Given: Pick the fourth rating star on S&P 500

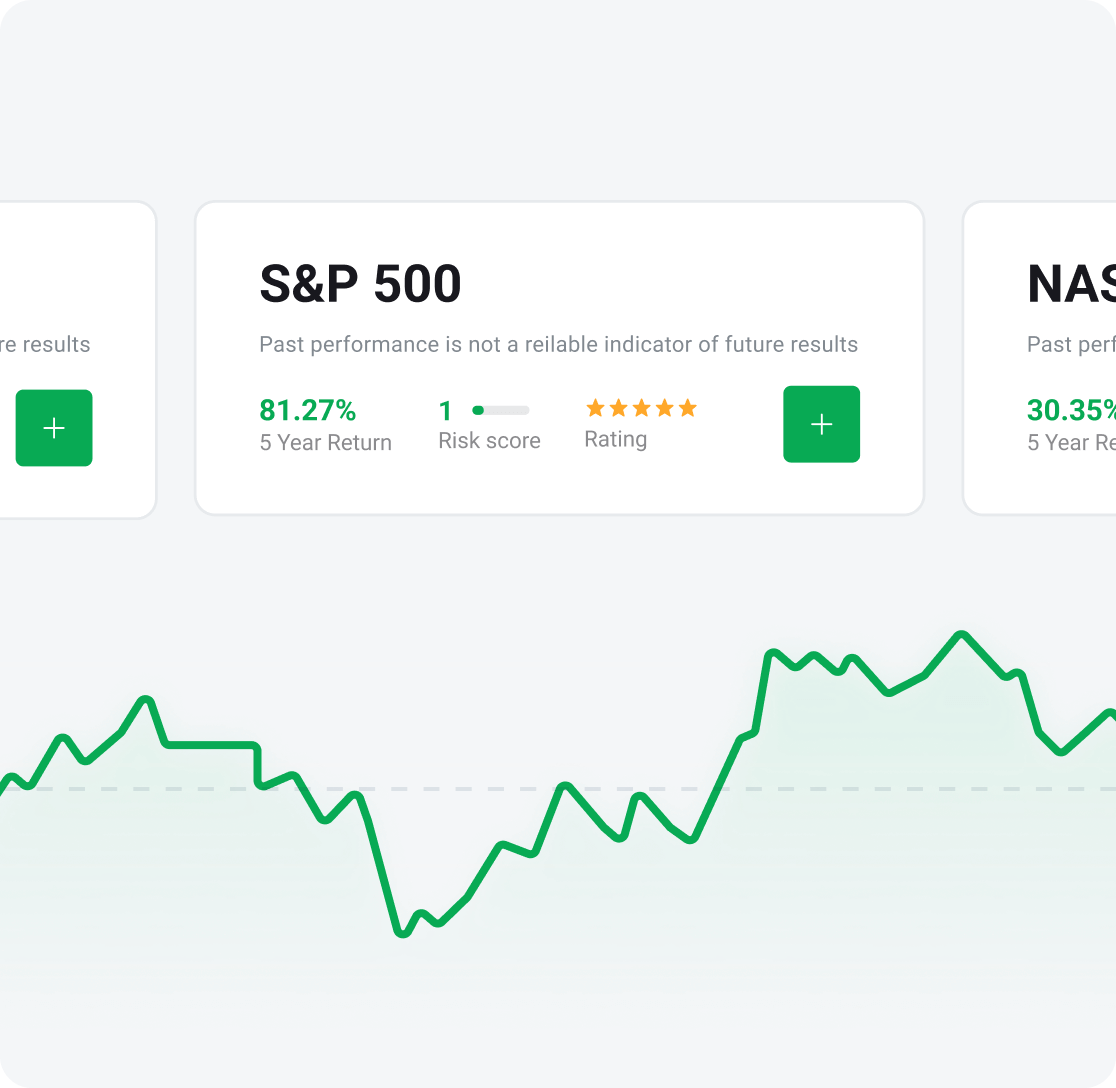Looking at the screenshot, I should (x=664, y=408).
